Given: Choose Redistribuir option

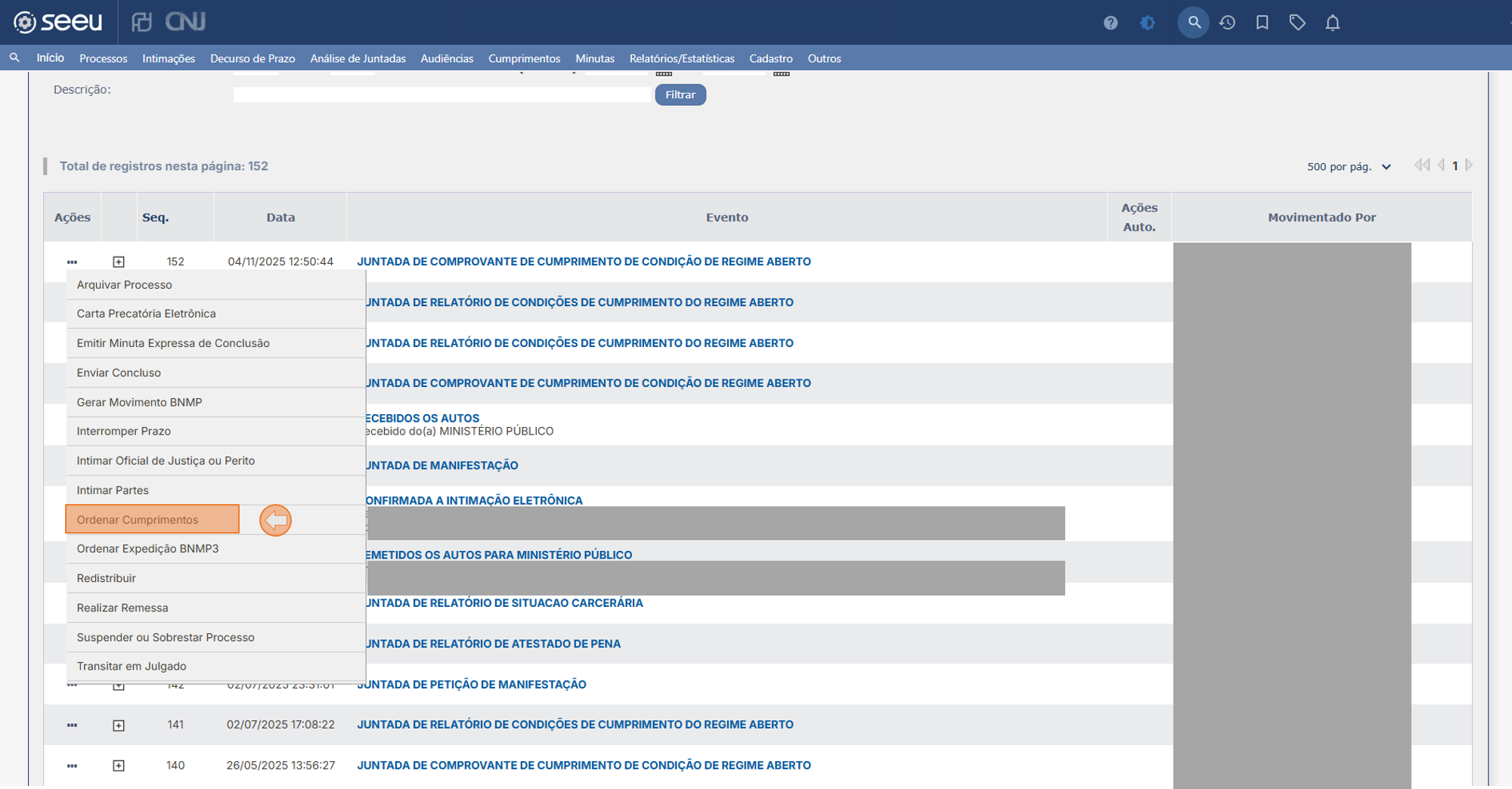Looking at the screenshot, I should (x=216, y=578).
